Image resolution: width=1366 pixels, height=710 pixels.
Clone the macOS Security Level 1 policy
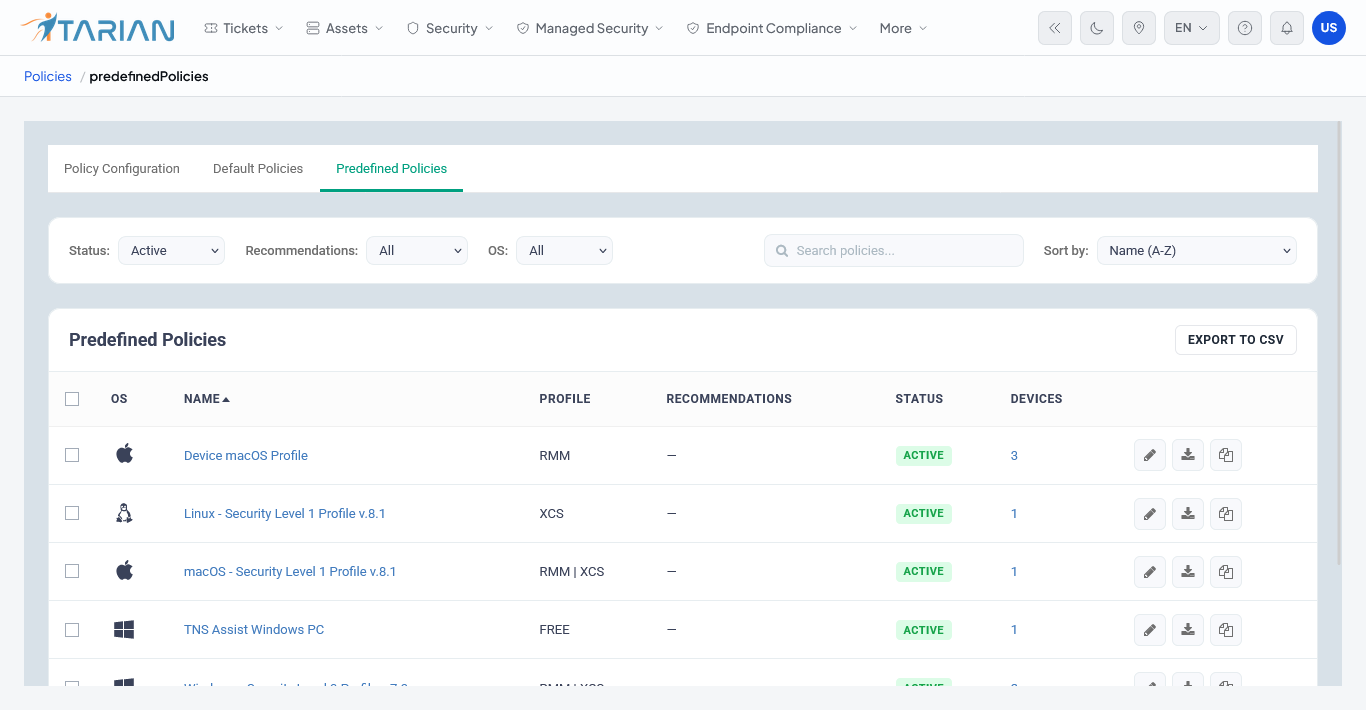coord(1226,572)
